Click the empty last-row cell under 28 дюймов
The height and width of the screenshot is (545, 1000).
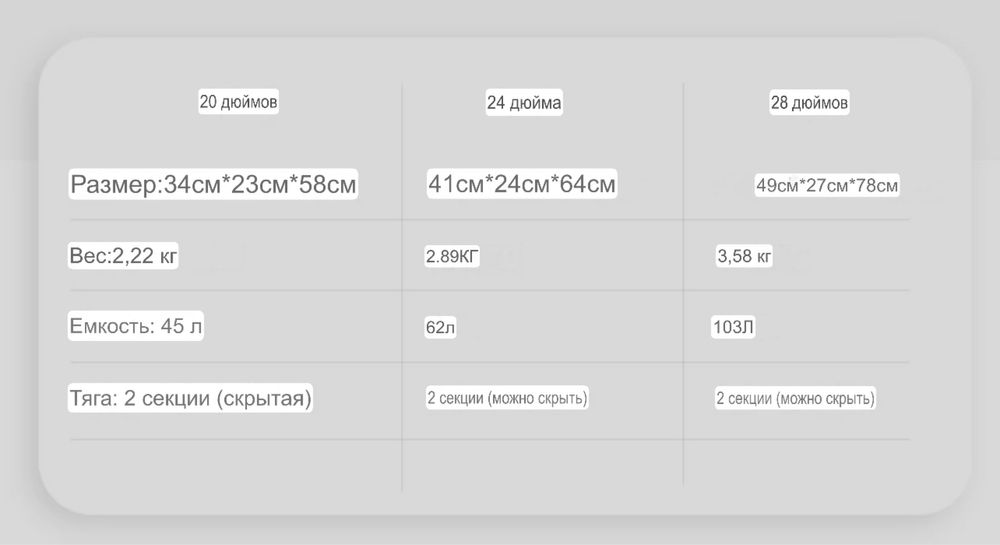pos(797,465)
